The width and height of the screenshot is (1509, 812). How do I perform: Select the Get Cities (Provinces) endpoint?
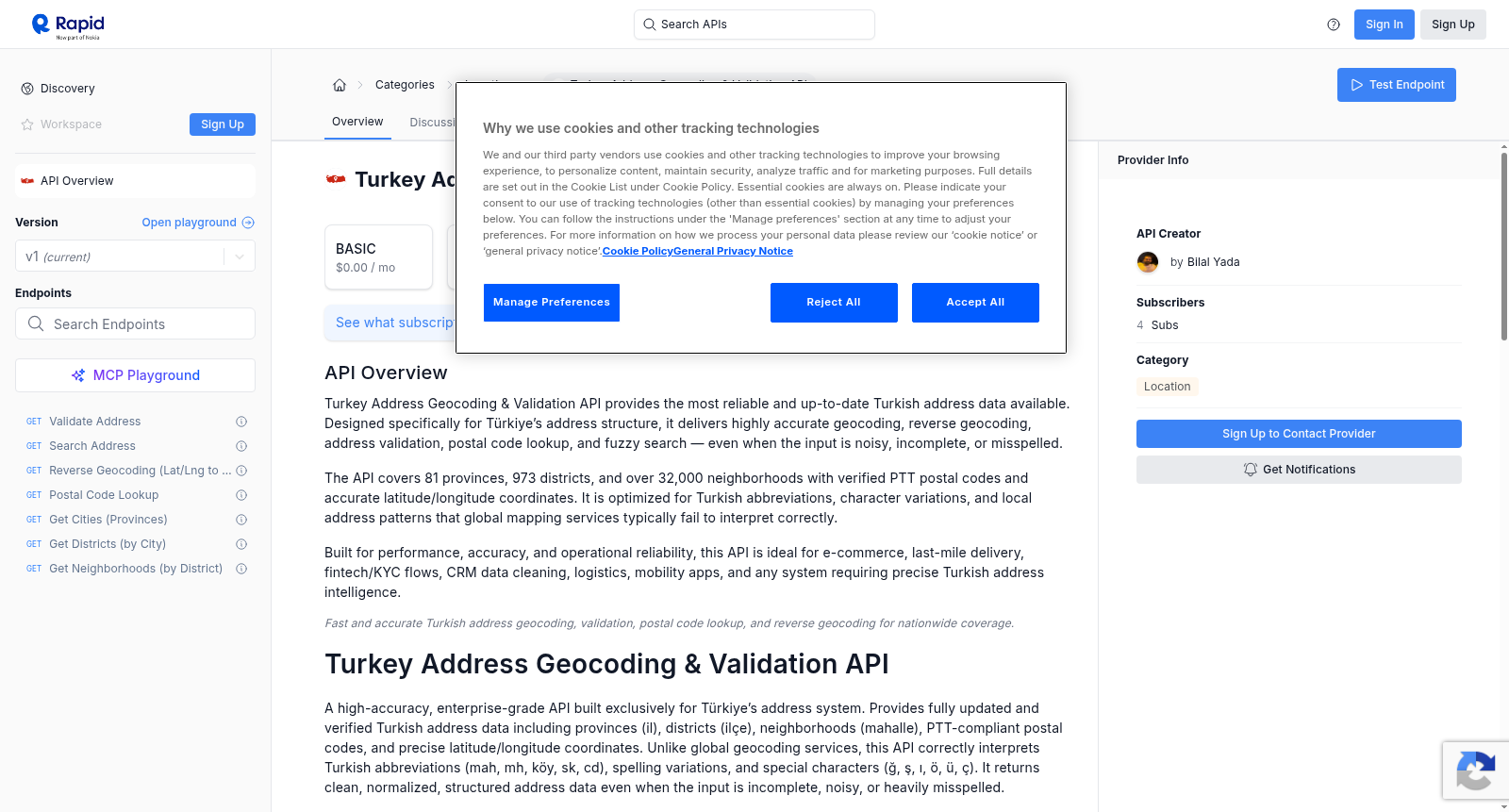coord(108,520)
